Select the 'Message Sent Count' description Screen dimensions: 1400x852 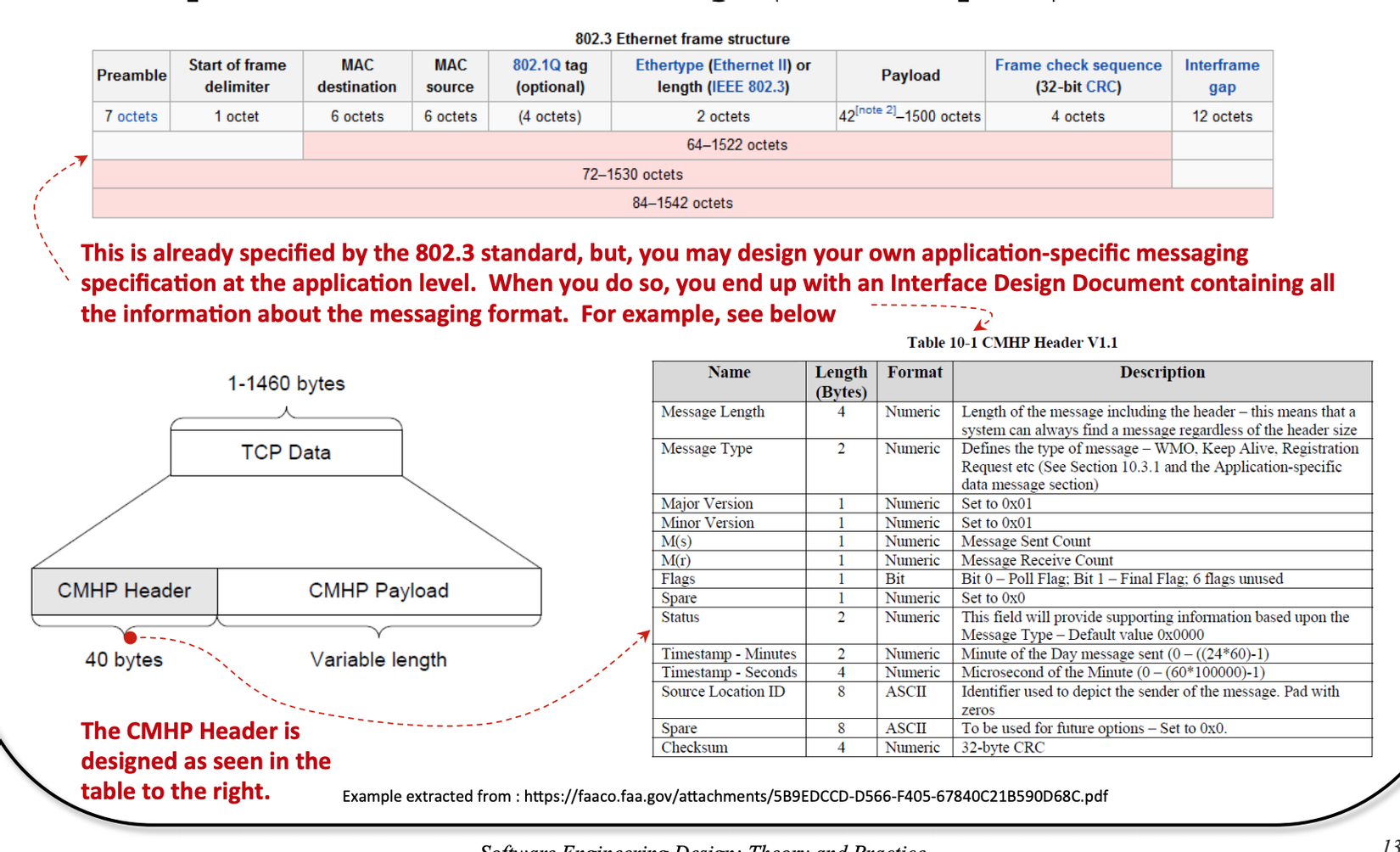click(x=1026, y=541)
